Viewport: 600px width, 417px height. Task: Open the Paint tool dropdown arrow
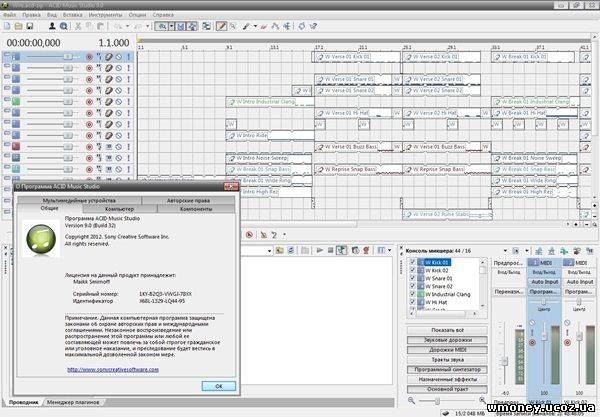pyautogui.click(x=255, y=26)
